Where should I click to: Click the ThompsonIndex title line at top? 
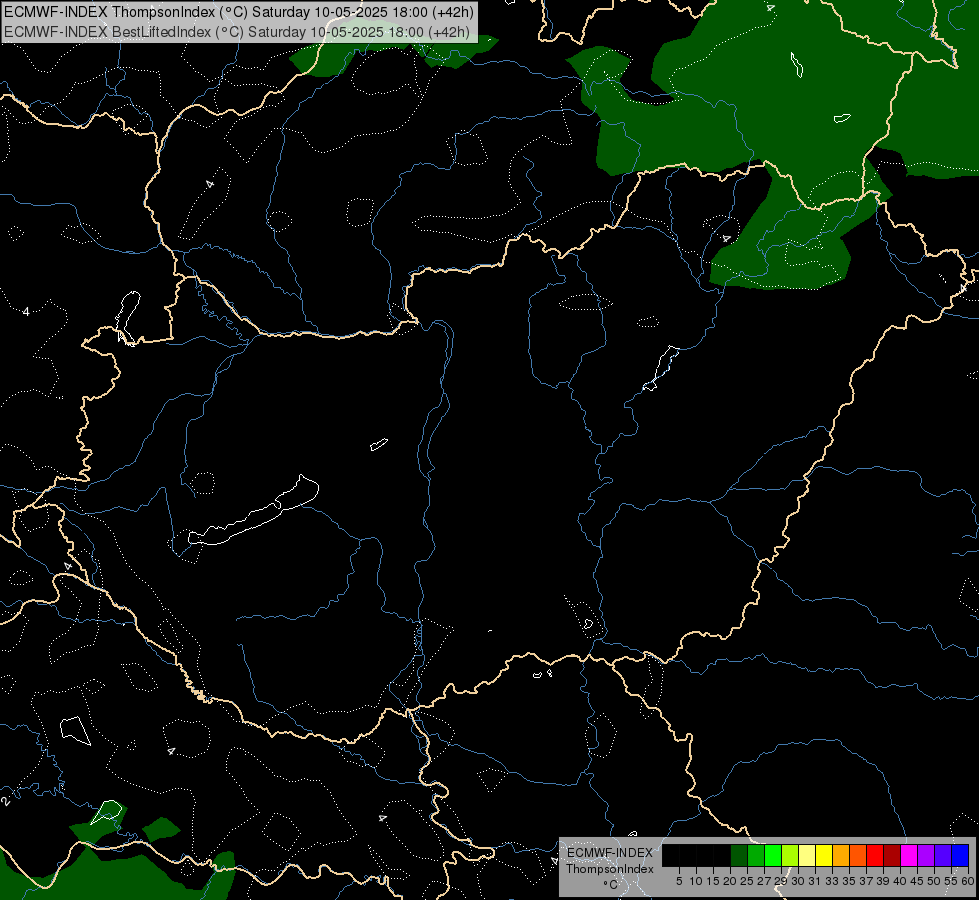pyautogui.click(x=239, y=12)
